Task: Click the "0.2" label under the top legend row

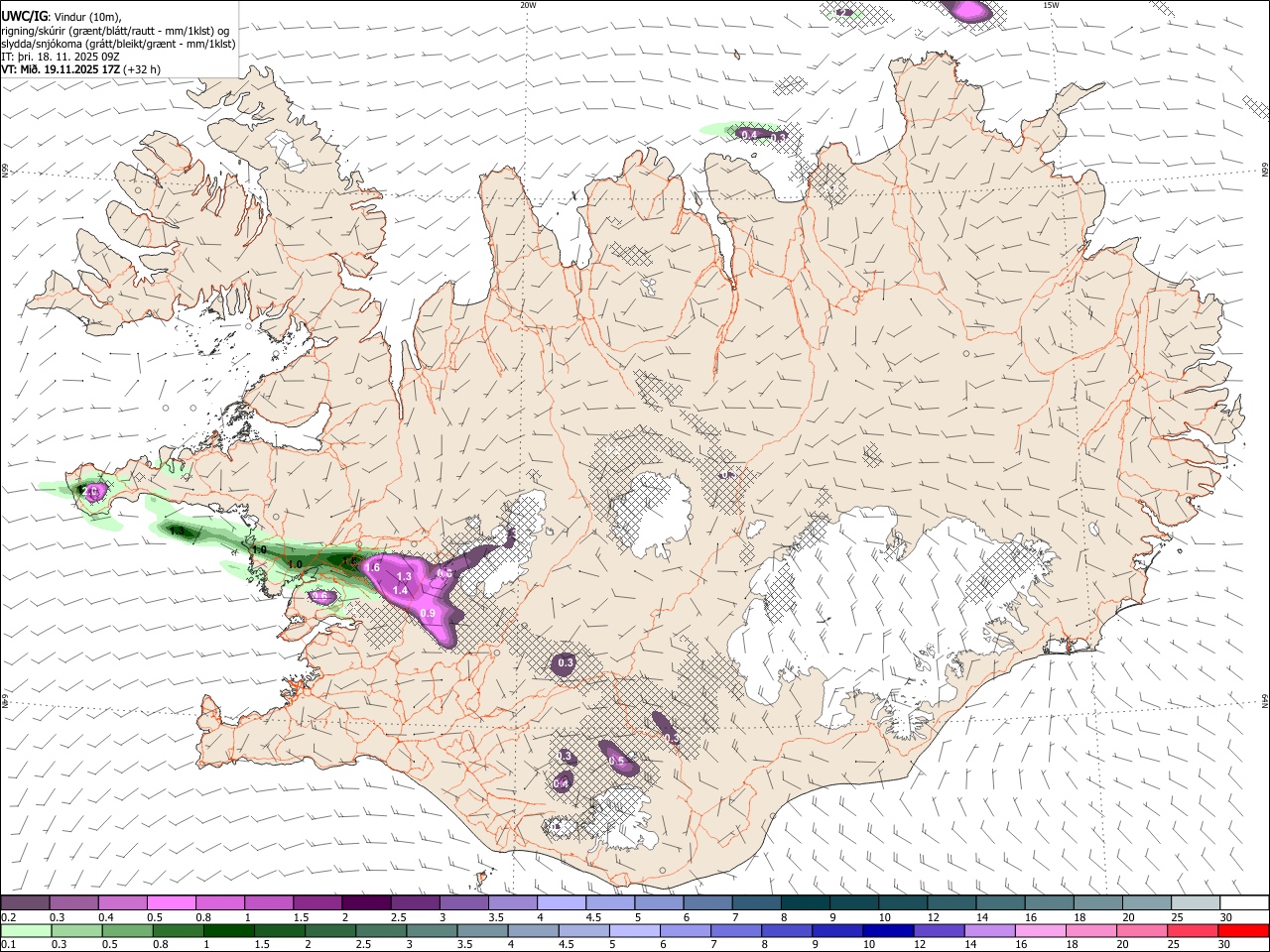Action: (x=8, y=917)
